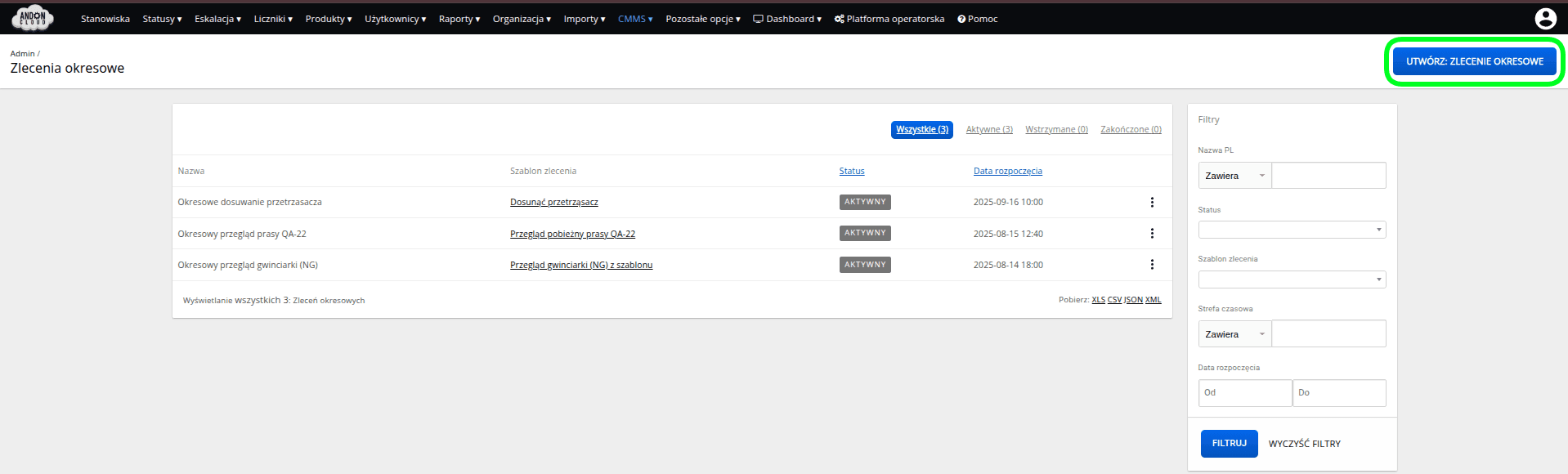Open the CMMS menu
The image size is (1568, 474).
635,19
